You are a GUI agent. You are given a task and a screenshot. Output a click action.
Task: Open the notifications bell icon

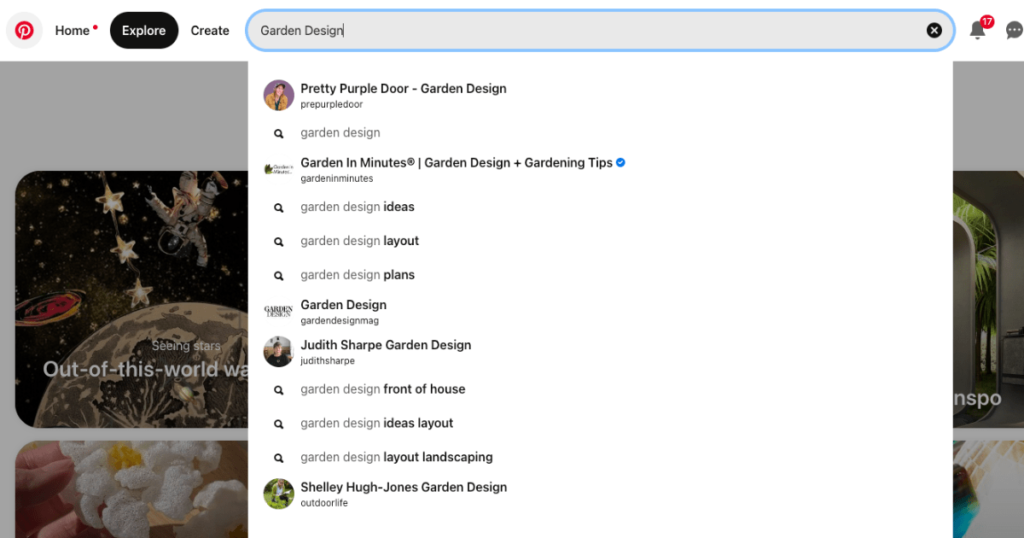coord(977,31)
